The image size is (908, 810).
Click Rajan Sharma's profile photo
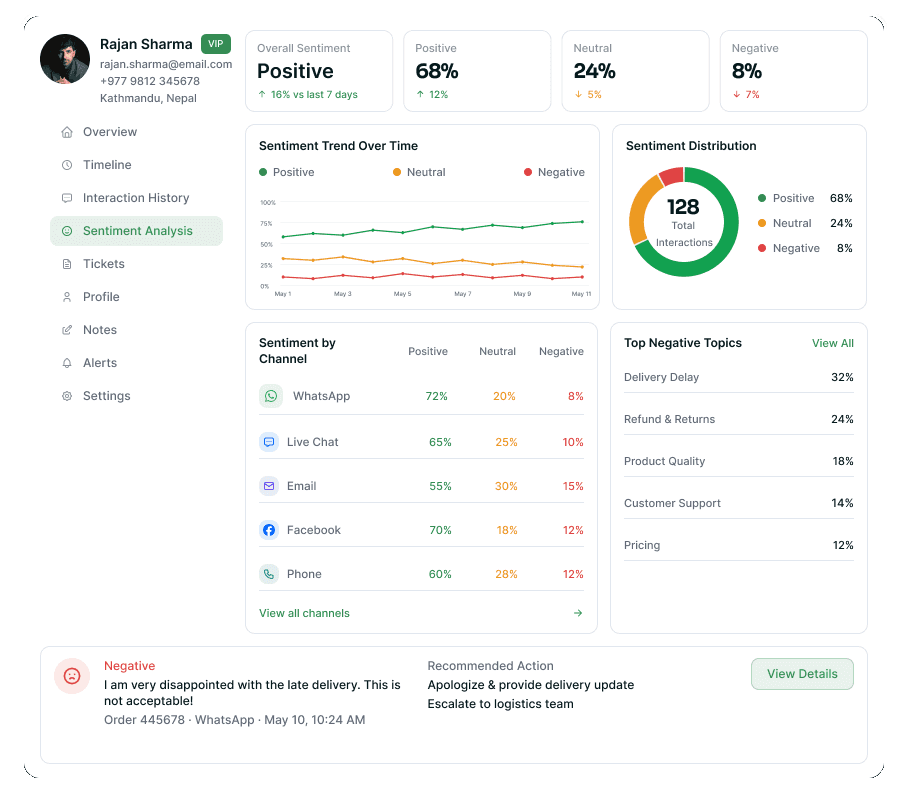pyautogui.click(x=65, y=59)
